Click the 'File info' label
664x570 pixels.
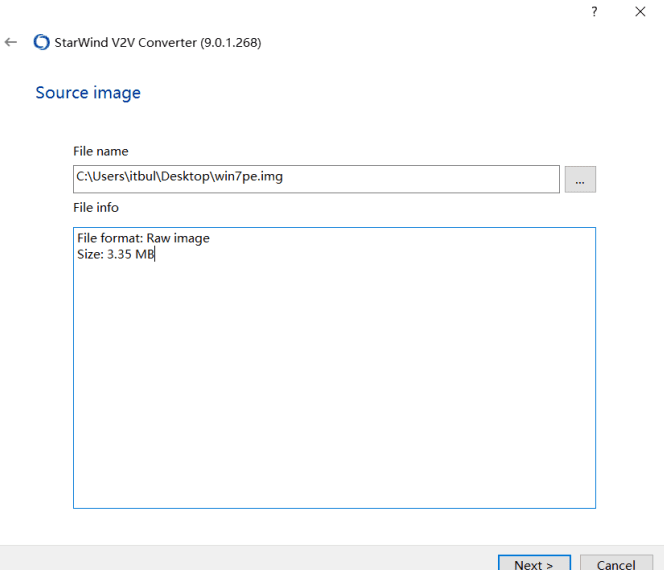[x=96, y=208]
